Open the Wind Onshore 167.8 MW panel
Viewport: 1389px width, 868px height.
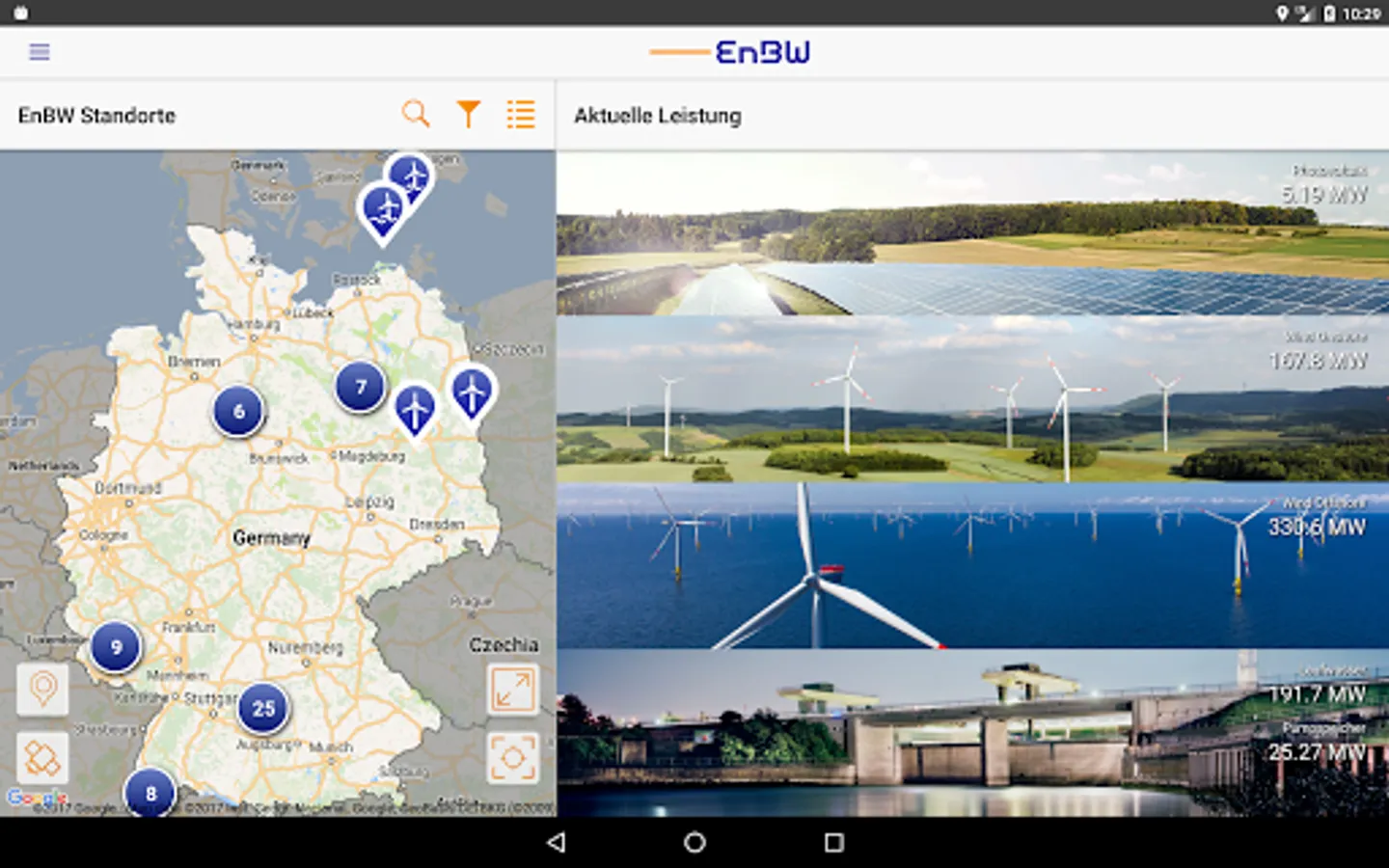coord(972,399)
